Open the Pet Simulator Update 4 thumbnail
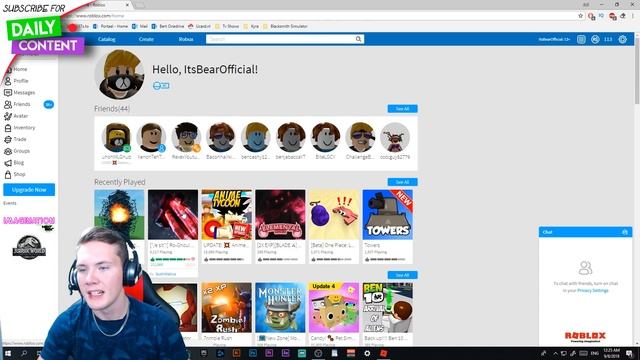This screenshot has width=640, height=360. pos(334,307)
